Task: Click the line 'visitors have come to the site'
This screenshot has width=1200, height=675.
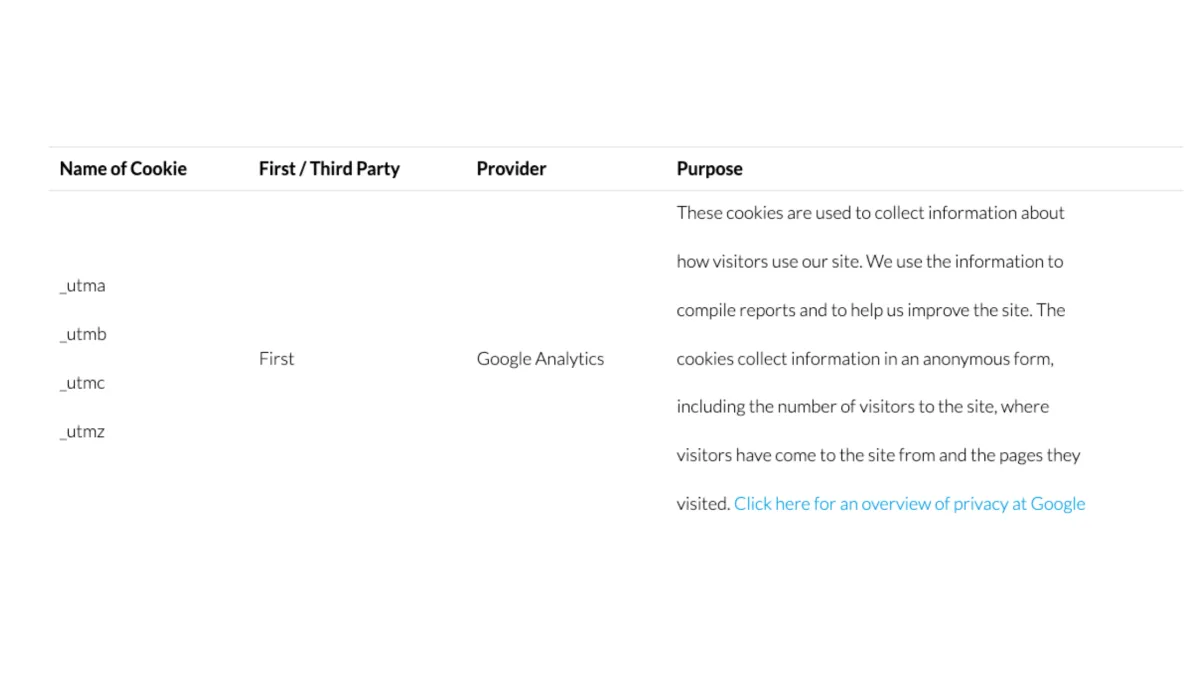Action: click(x=879, y=456)
